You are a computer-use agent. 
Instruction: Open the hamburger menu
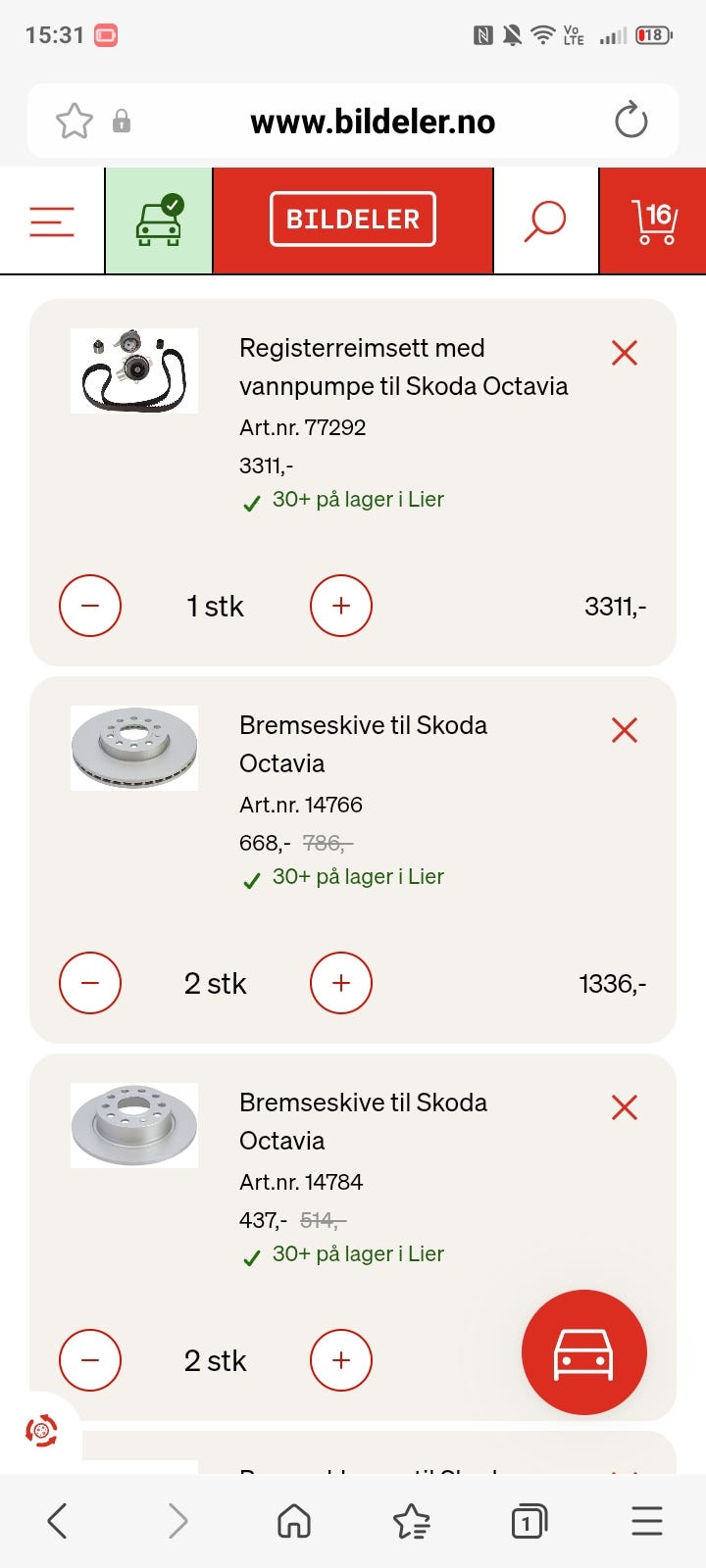(52, 221)
